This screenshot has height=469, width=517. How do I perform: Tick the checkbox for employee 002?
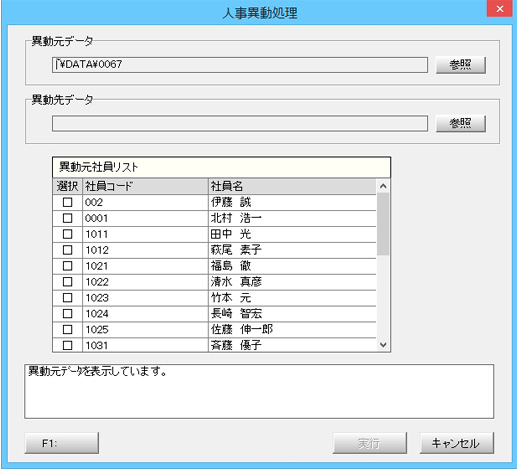(x=67, y=202)
